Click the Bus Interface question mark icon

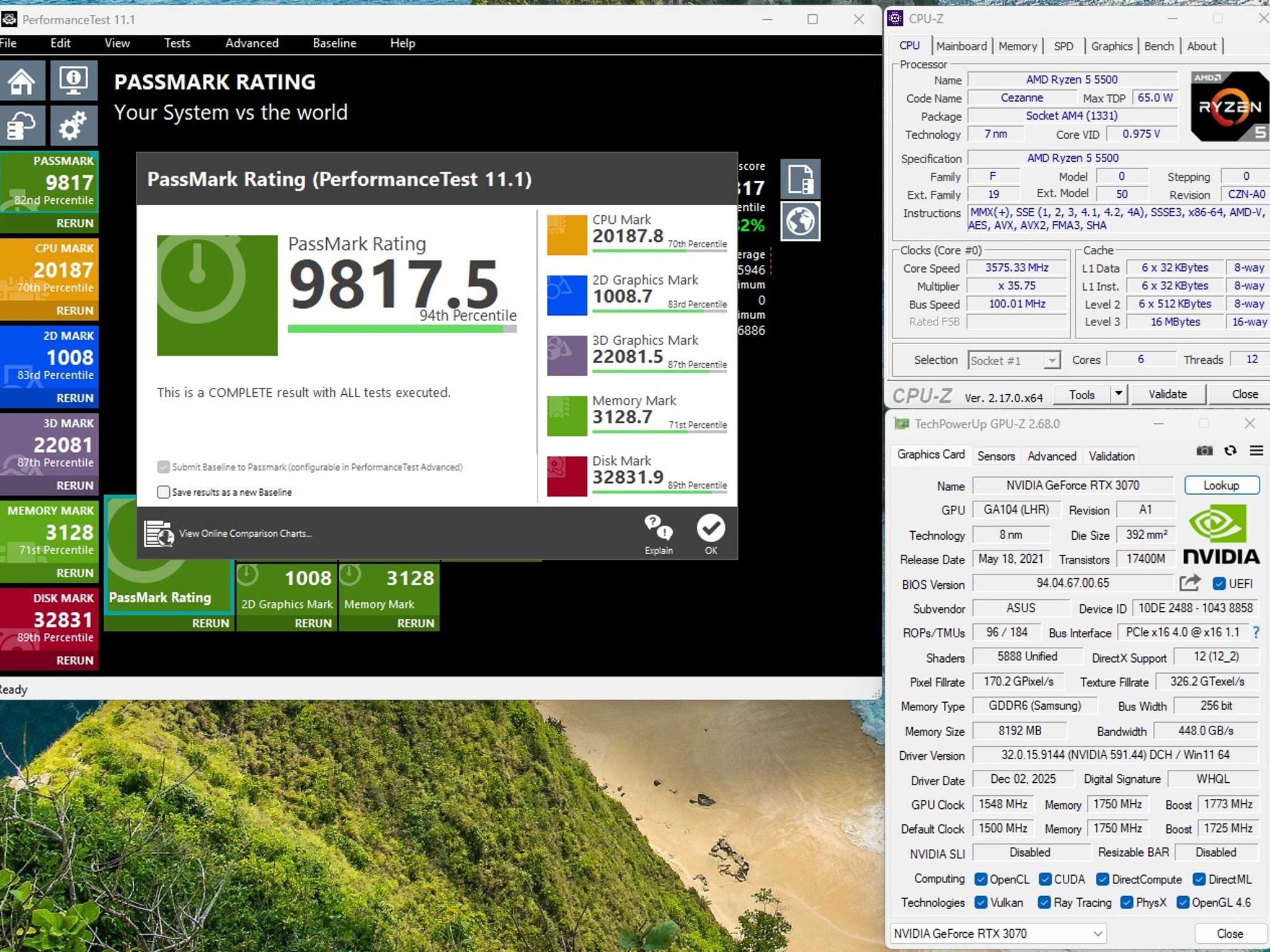click(1256, 632)
